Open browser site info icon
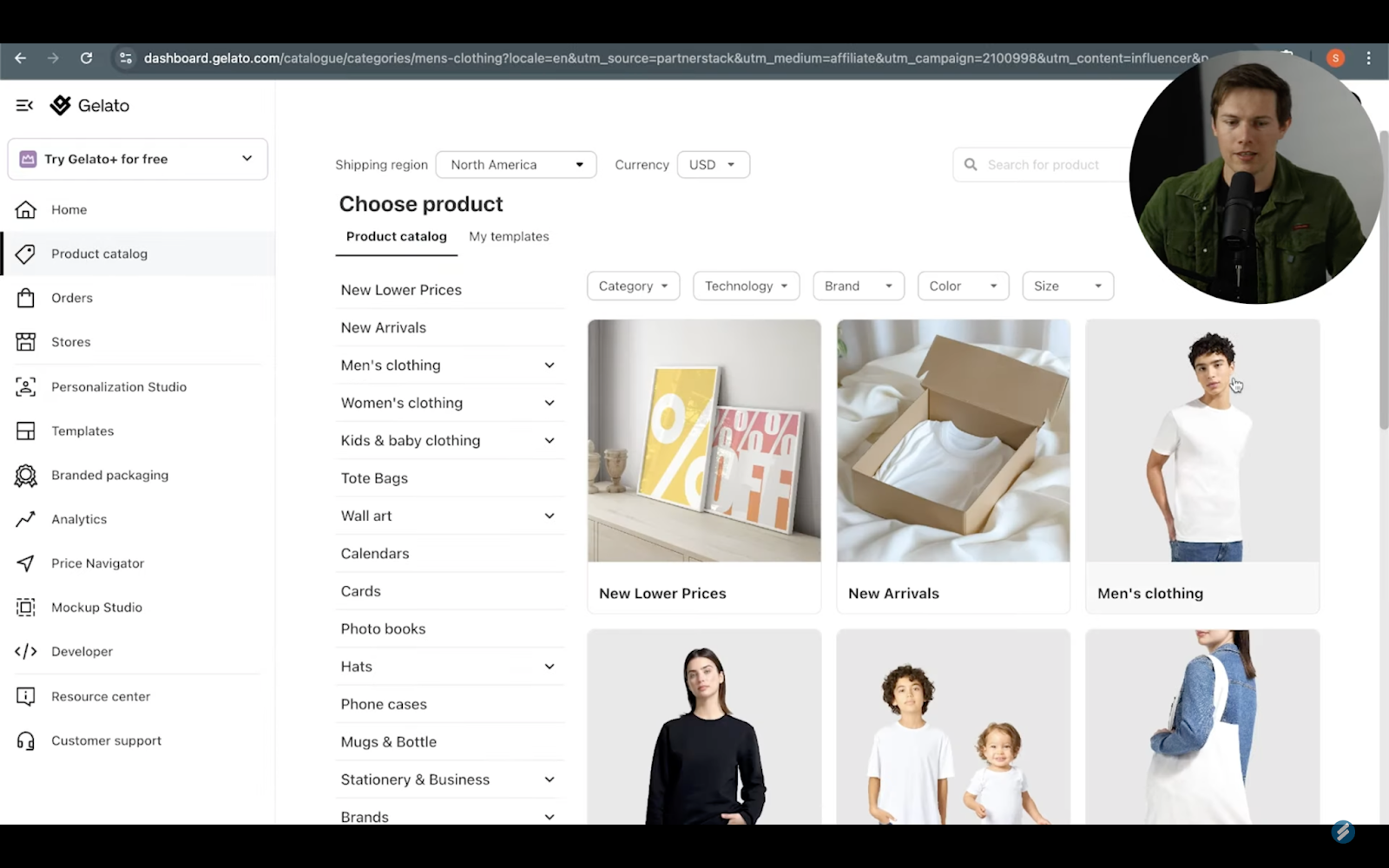The image size is (1389, 868). point(126,58)
